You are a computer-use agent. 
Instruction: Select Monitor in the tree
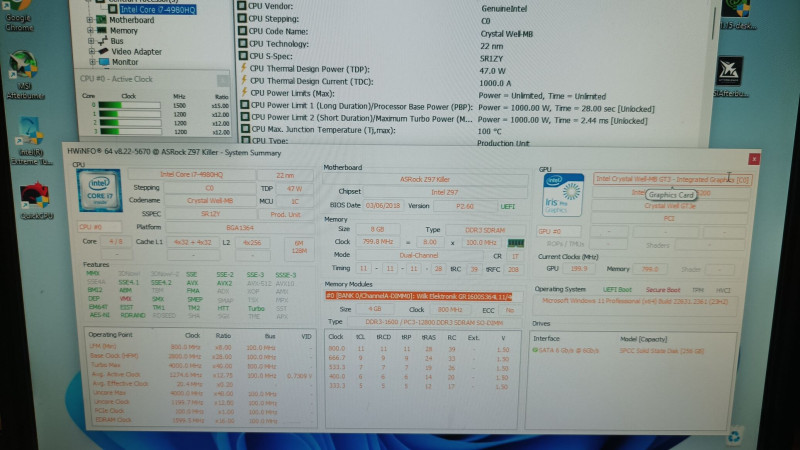click(125, 62)
